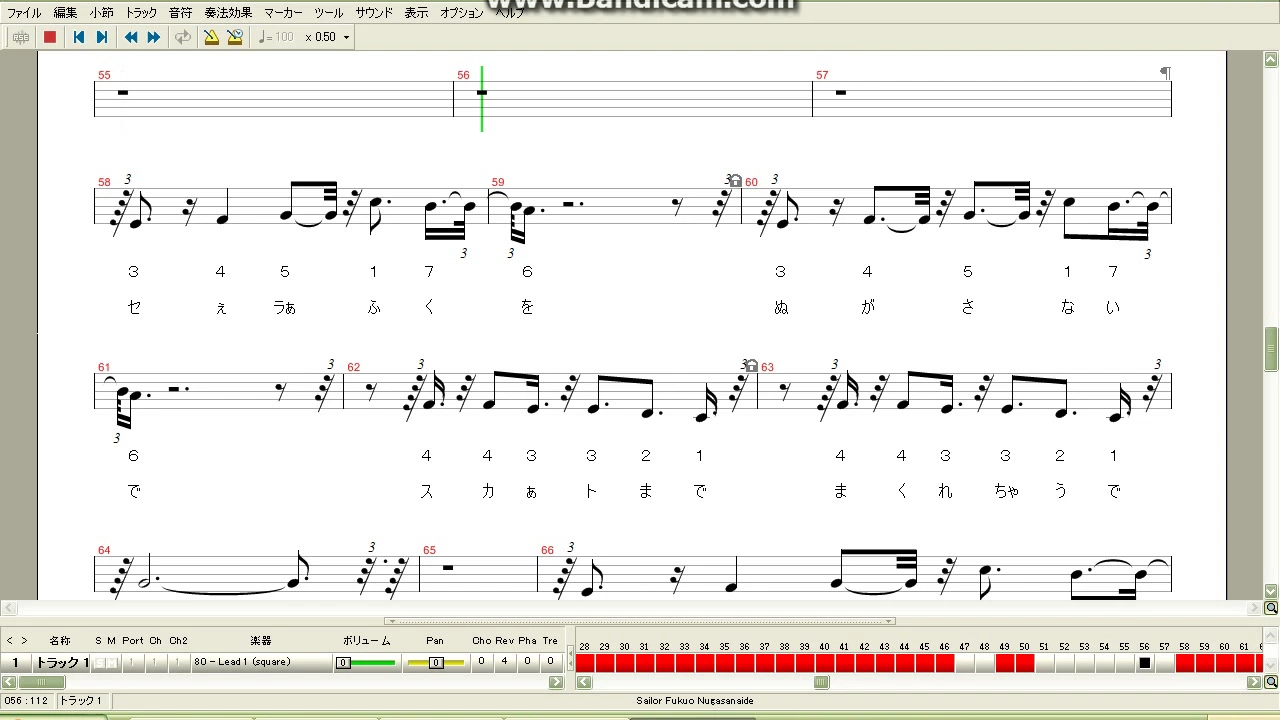Open the x 0.50 playback speed dropdown
1280x720 pixels.
click(x=346, y=37)
